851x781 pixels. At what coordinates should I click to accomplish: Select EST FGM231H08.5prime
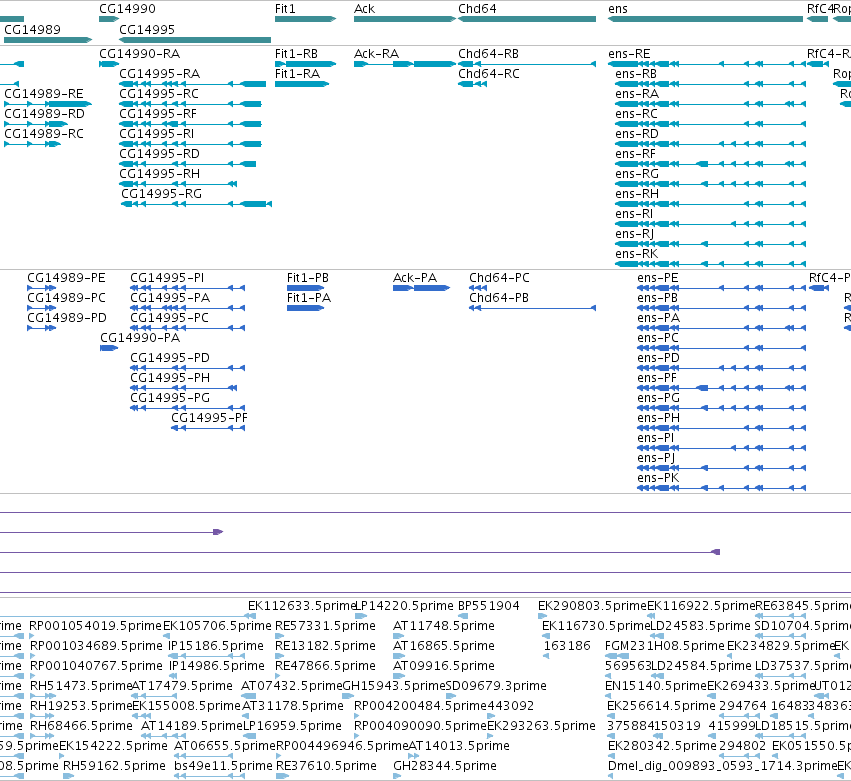point(665,646)
